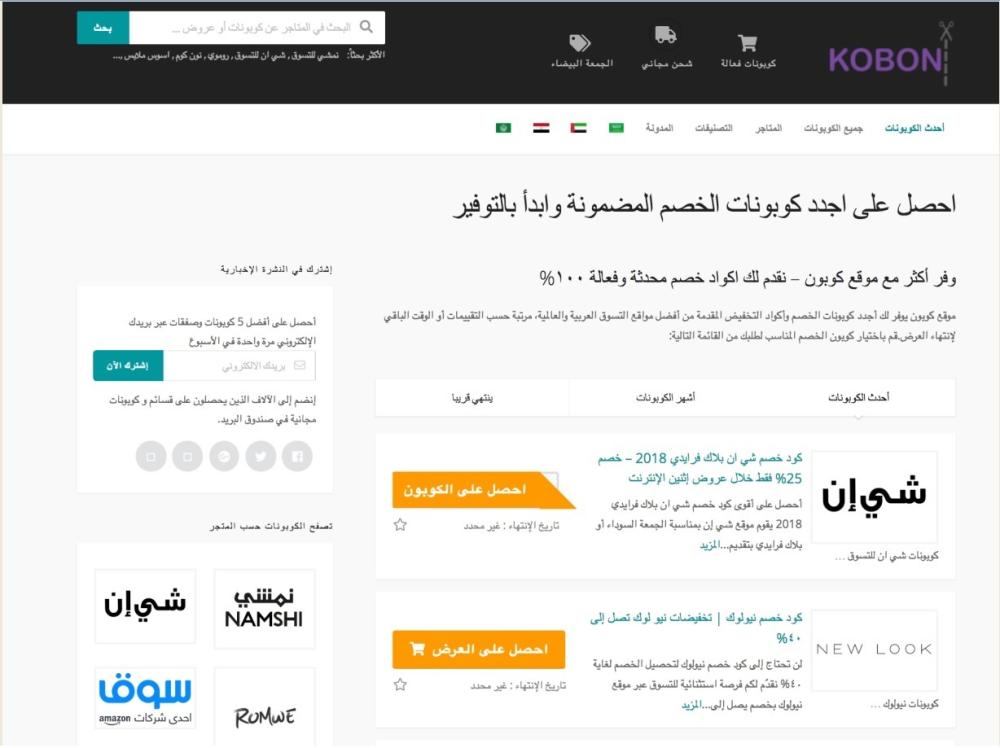Click المزيد link in شي ان coupon
Screen dimensions: 1000x748
(x=709, y=545)
